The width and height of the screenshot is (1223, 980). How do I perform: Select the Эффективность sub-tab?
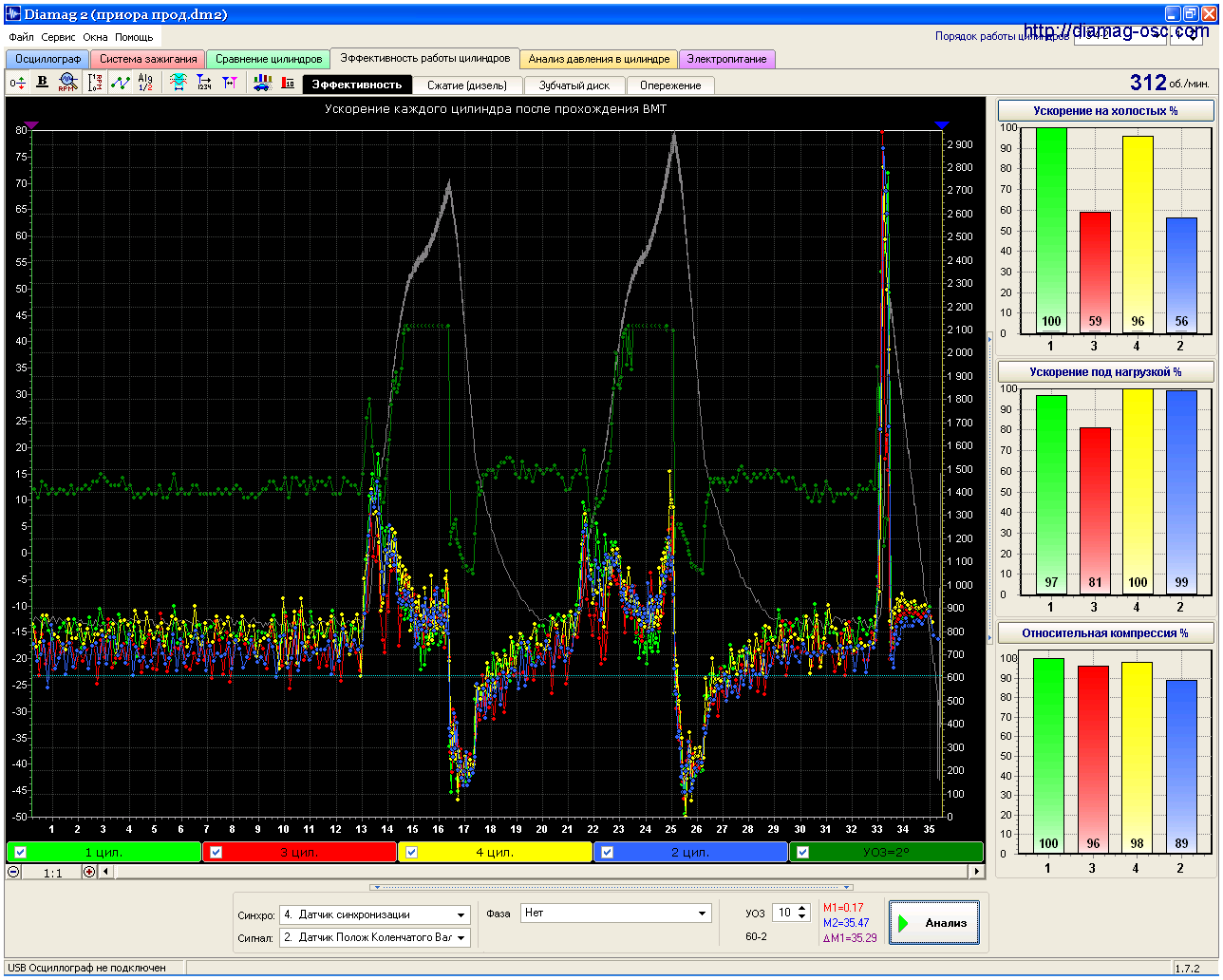point(357,85)
